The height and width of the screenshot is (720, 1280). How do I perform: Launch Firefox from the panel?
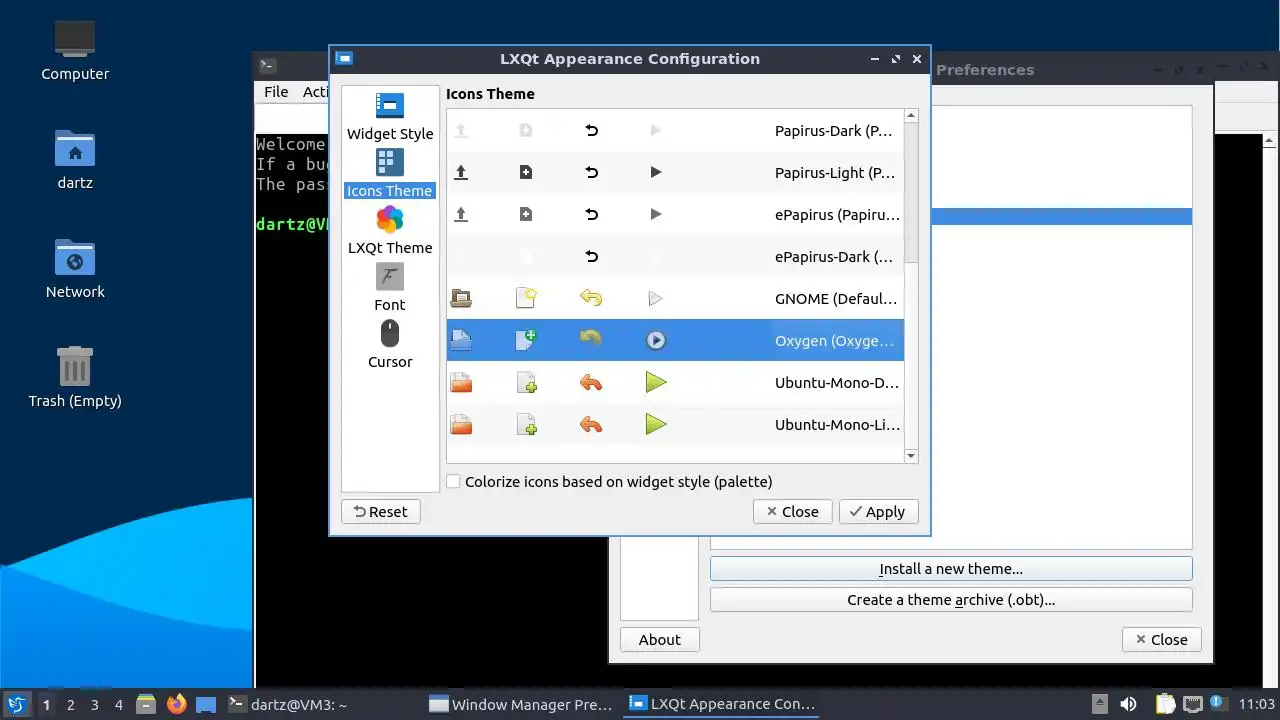(x=177, y=704)
